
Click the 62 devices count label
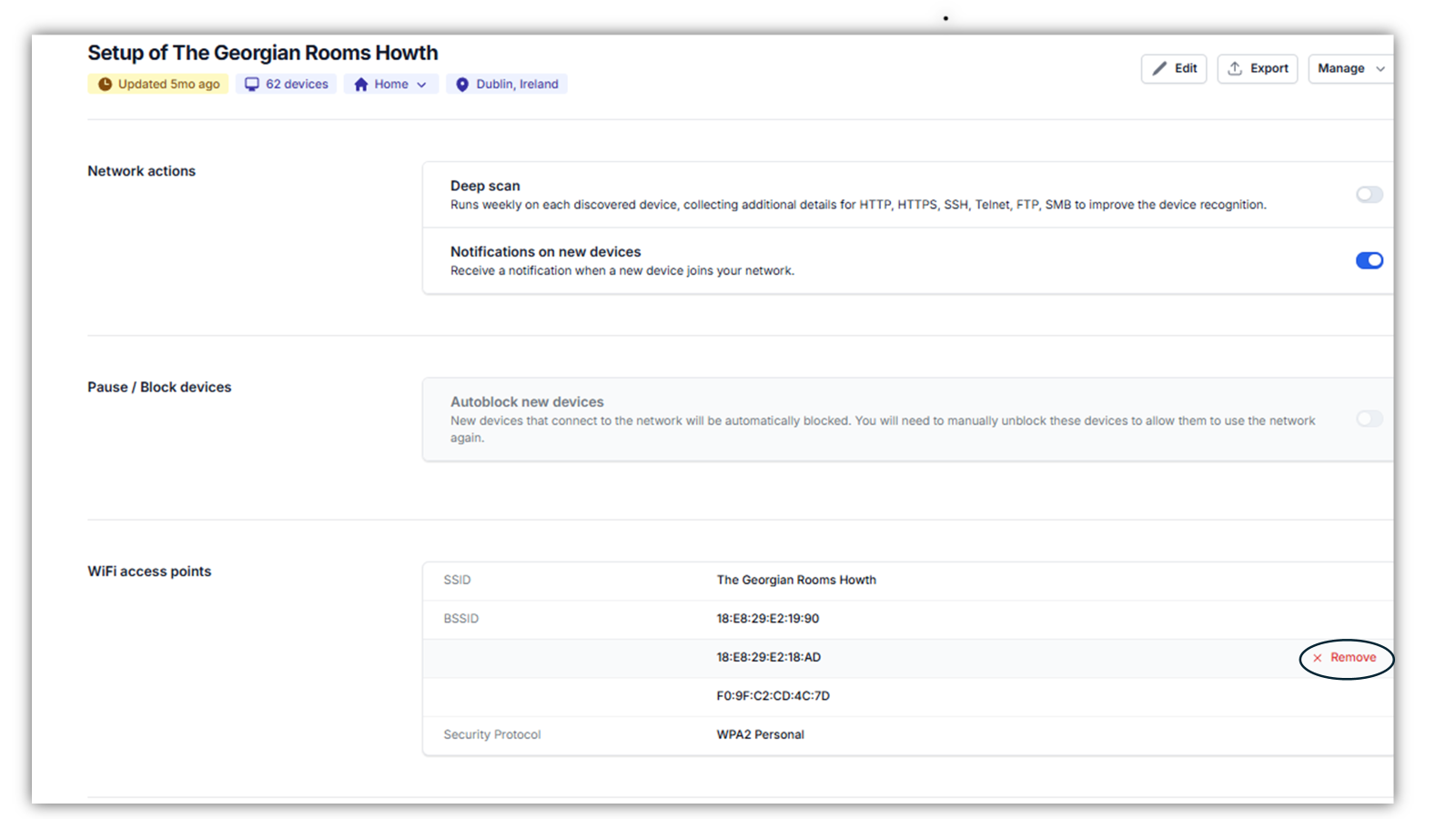[297, 85]
